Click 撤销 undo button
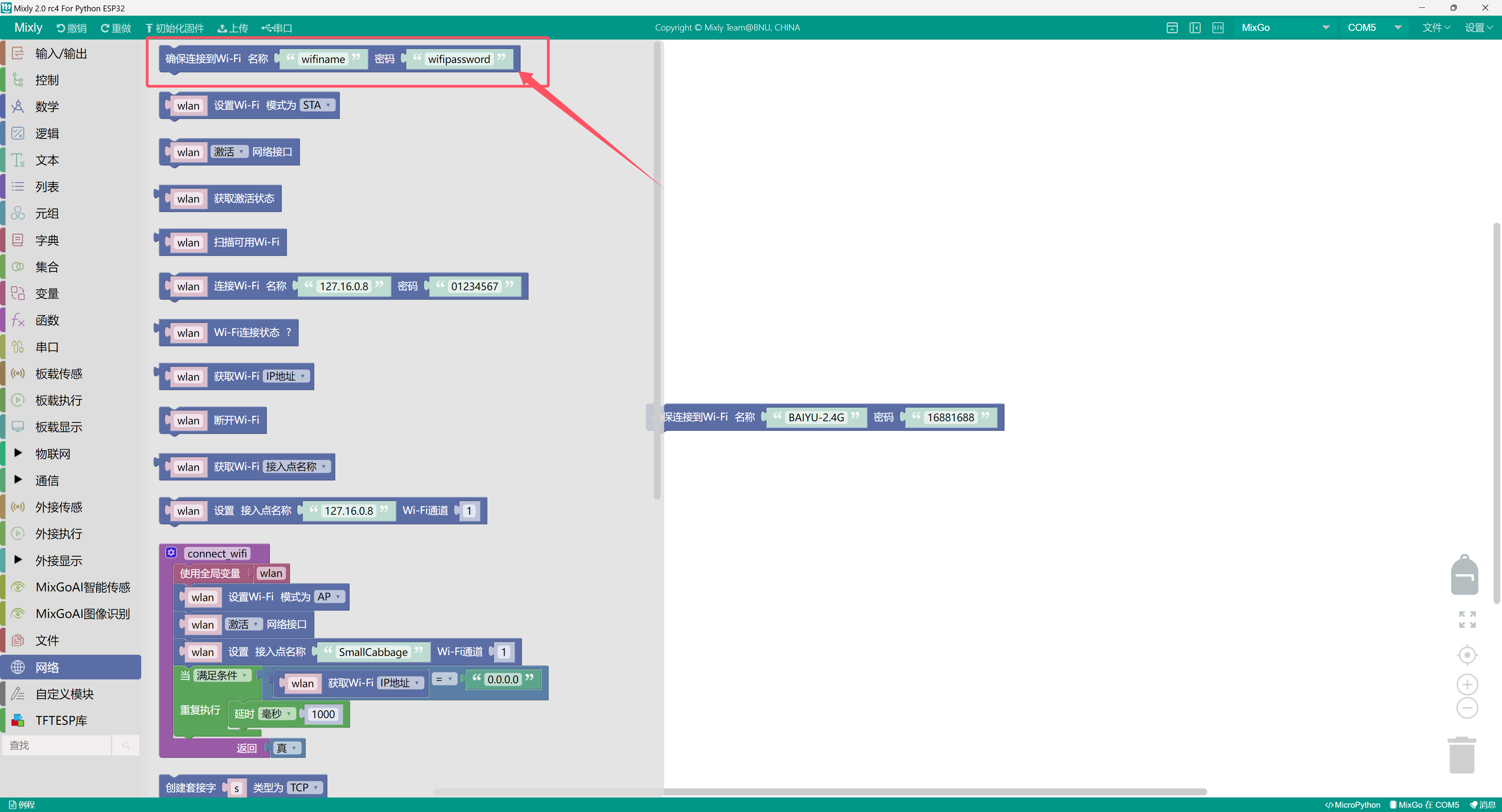1502x812 pixels. (x=72, y=28)
